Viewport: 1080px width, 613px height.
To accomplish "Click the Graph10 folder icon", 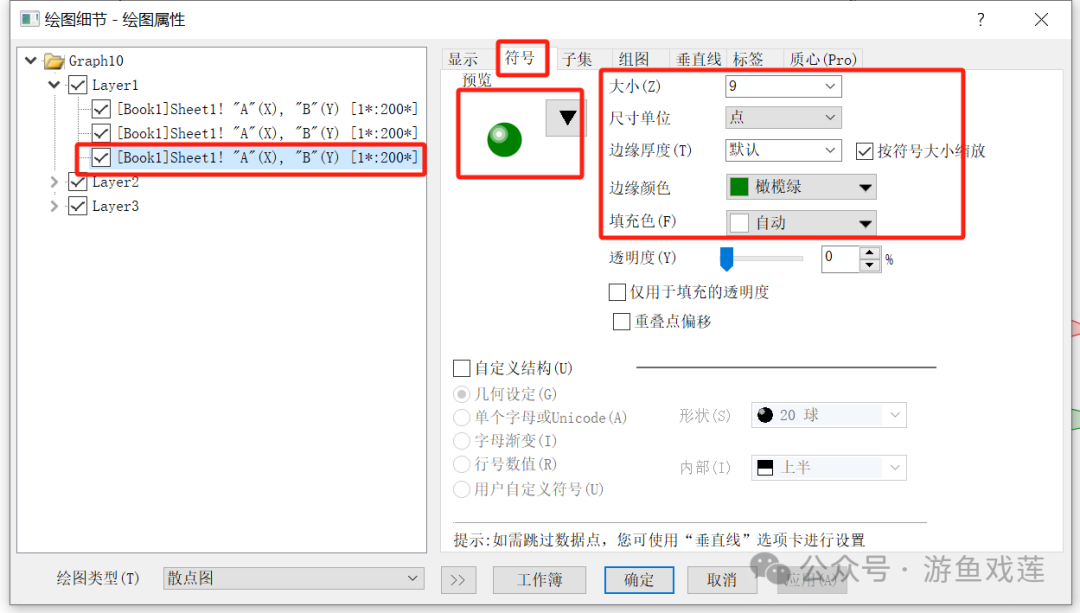I will 54,61.
